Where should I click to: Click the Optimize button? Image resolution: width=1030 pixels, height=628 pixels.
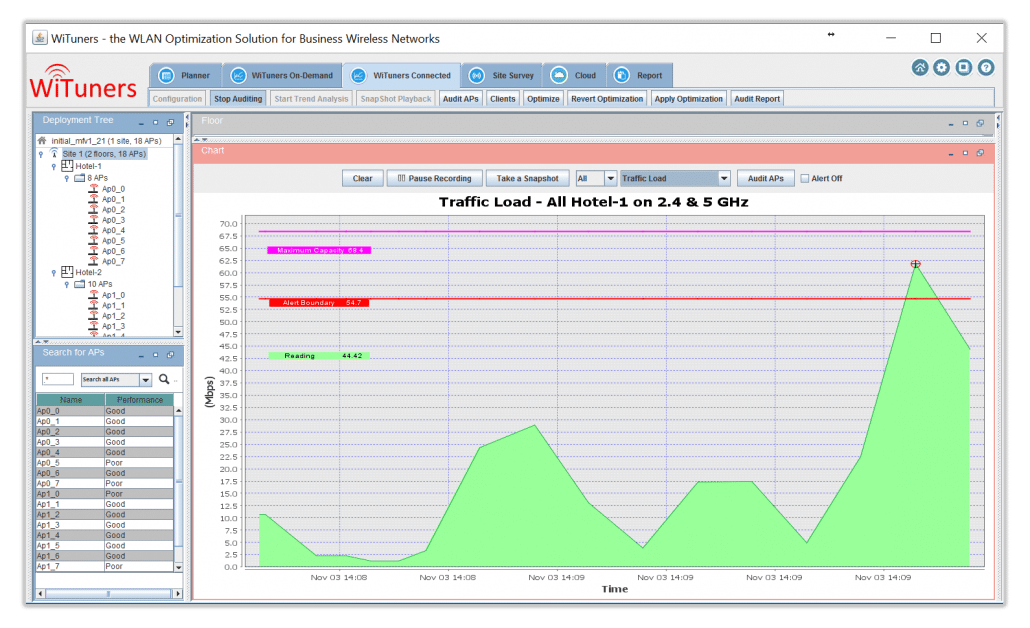pos(543,99)
